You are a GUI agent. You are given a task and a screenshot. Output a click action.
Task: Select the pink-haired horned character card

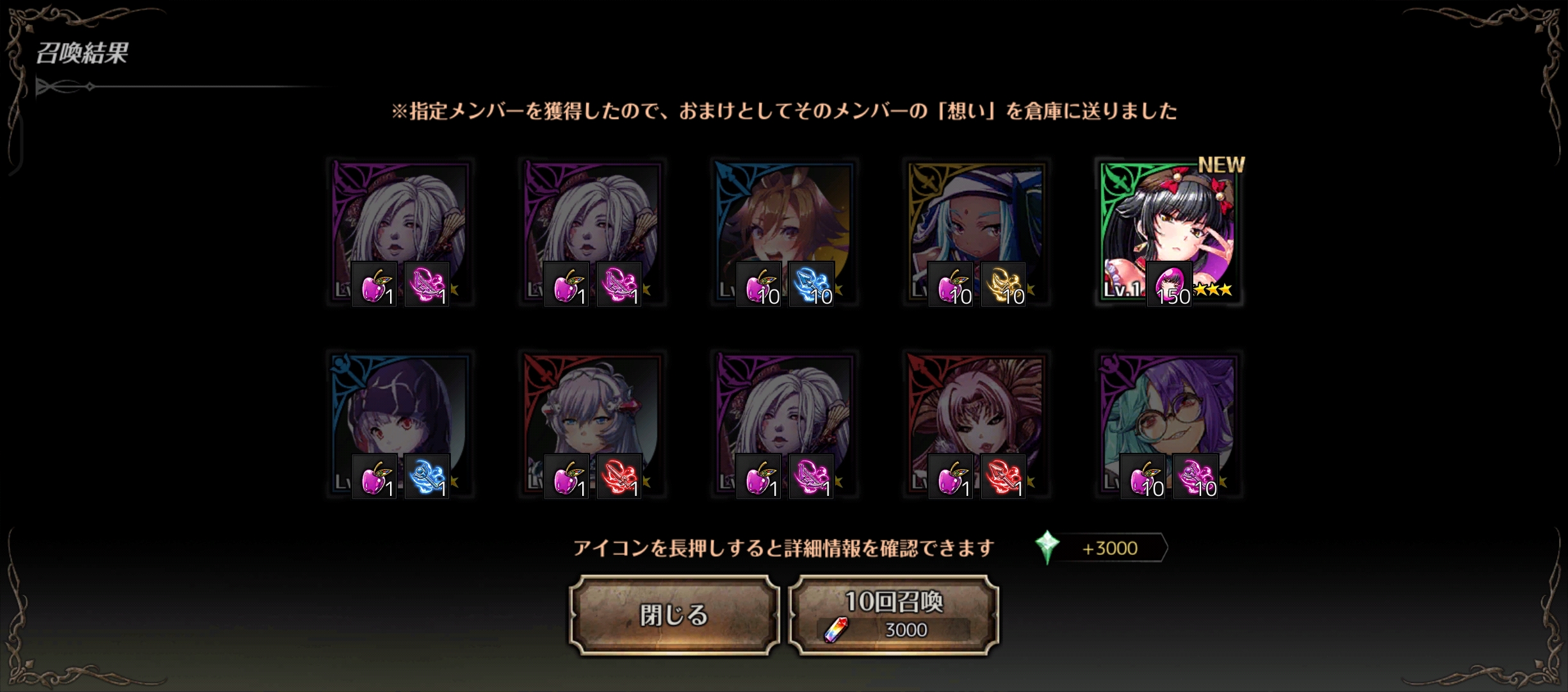[x=977, y=424]
